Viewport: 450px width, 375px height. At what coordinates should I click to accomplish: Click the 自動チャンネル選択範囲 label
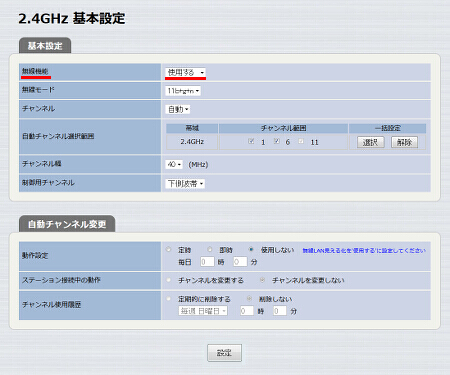click(x=58, y=136)
